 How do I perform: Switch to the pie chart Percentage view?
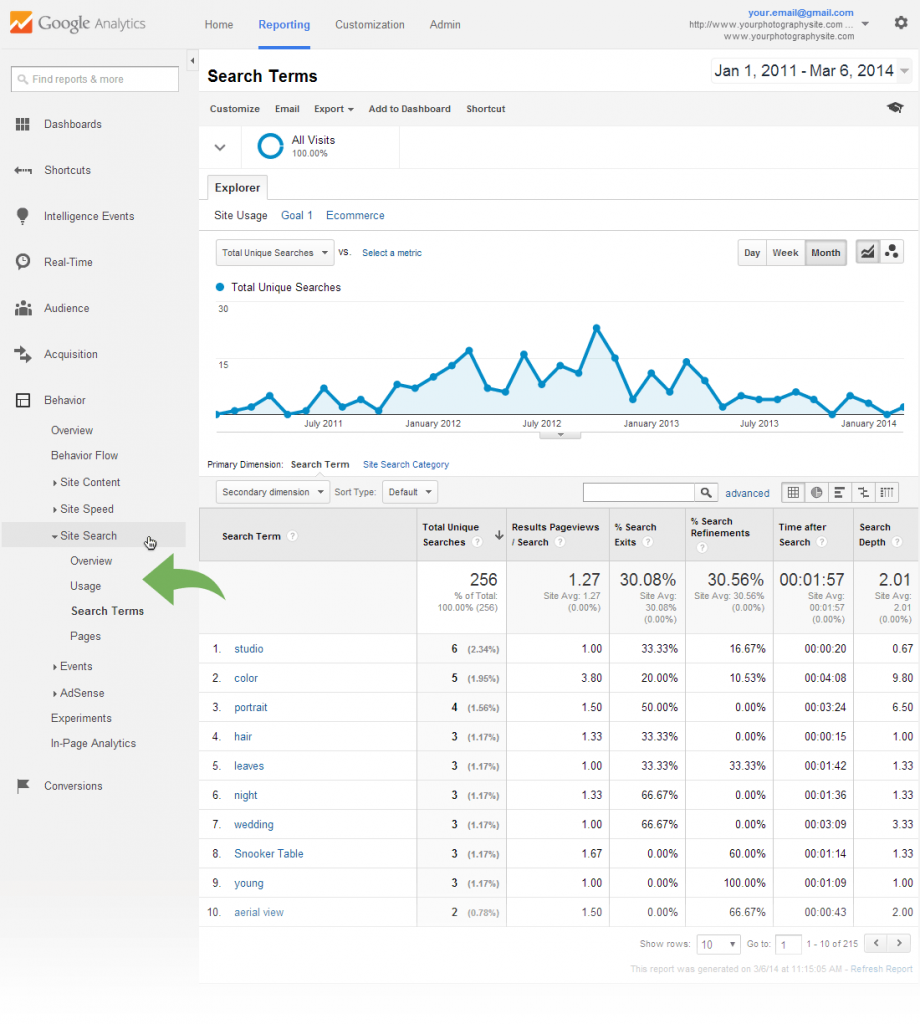(x=816, y=492)
